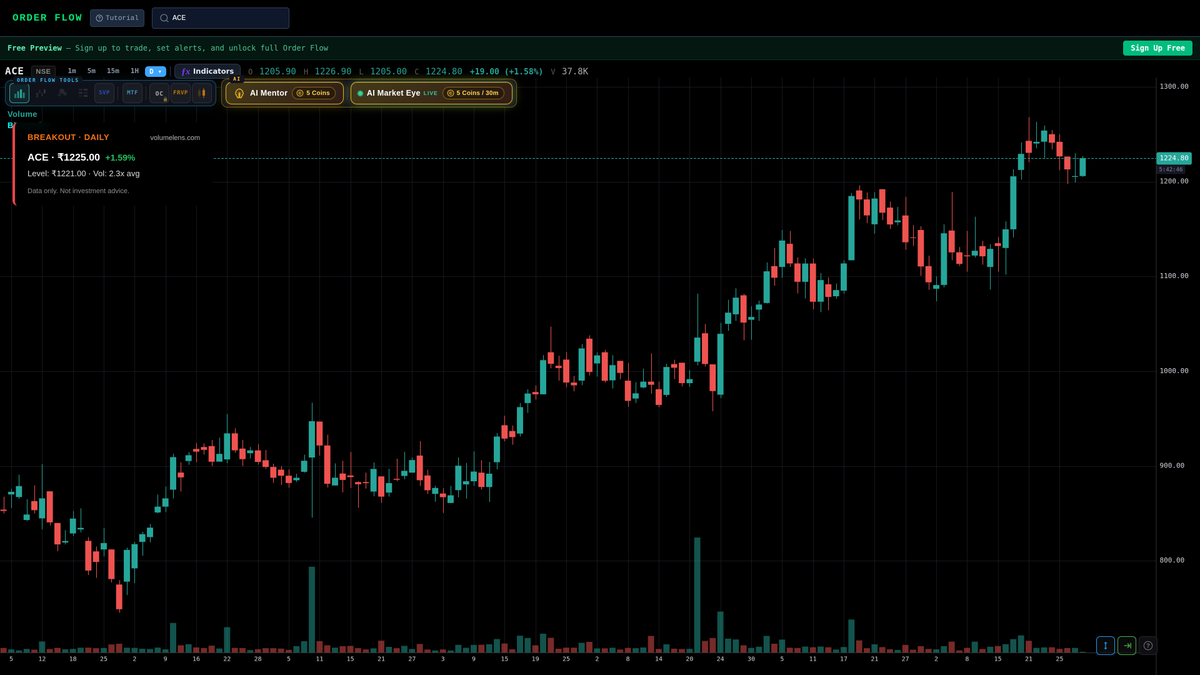Click the search magnifier icon
The image size is (1200, 675).
pos(164,18)
